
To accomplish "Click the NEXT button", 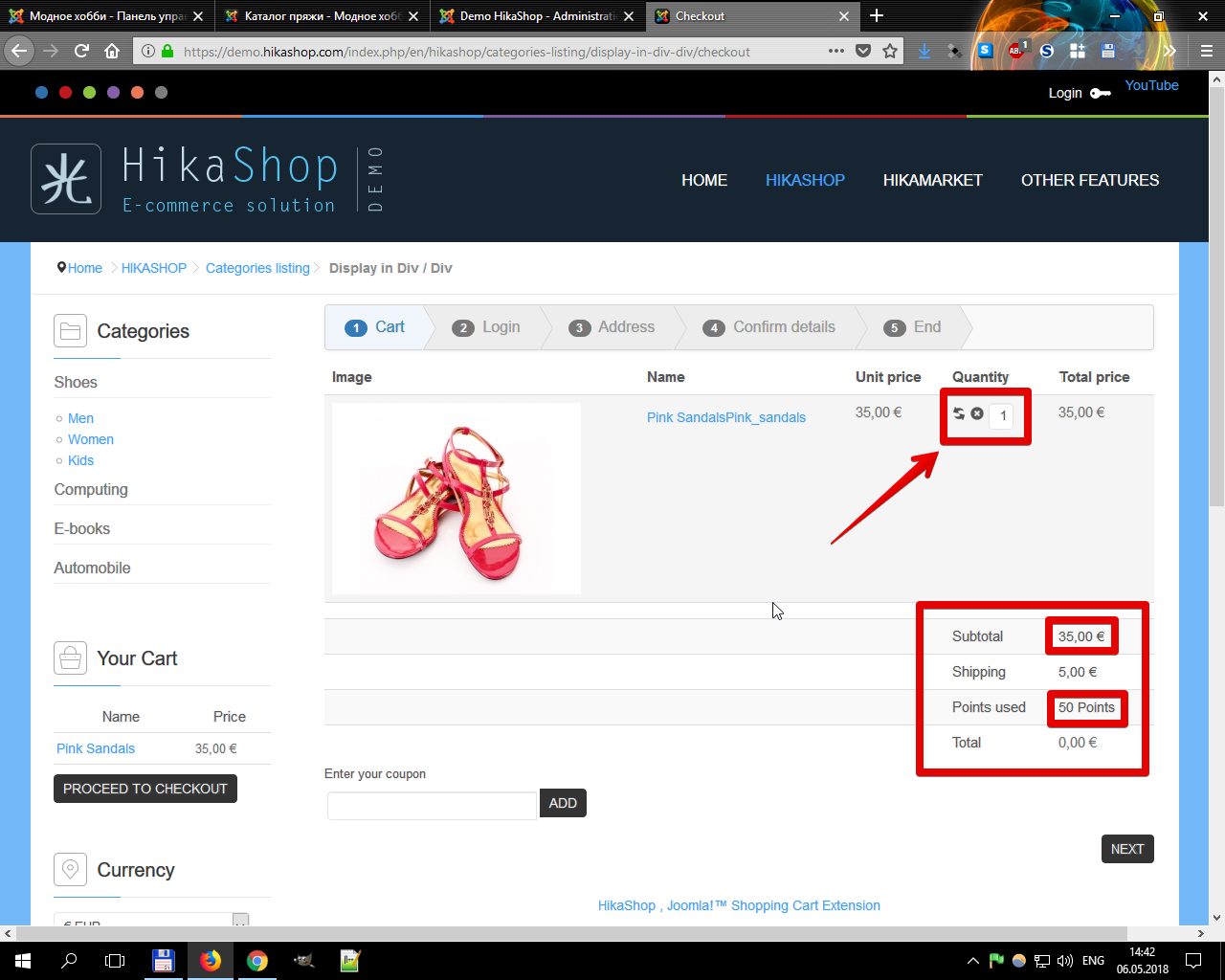I will (1127, 849).
